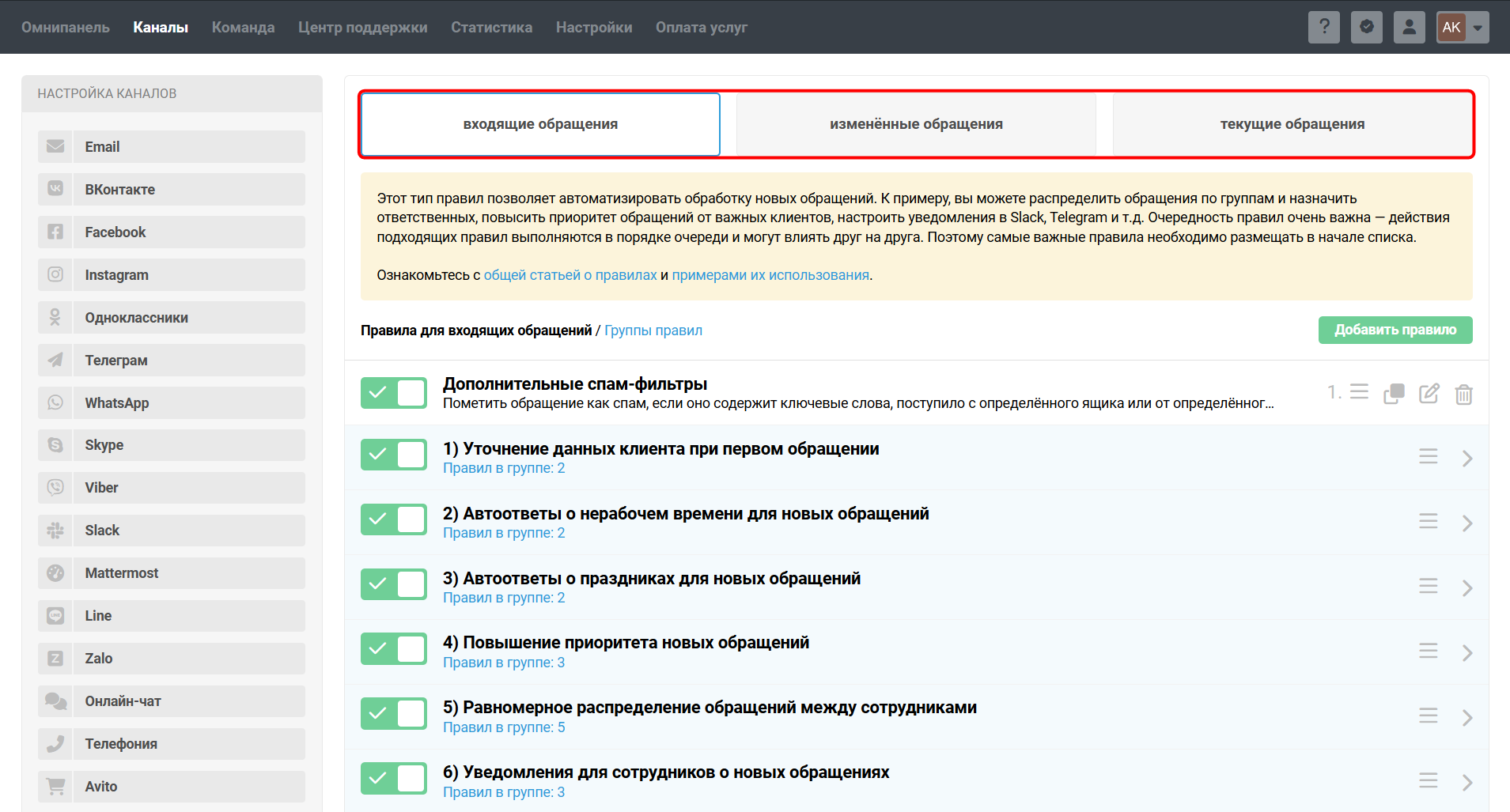Click the help question mark icon
This screenshot has height=812, width=1510.
[1323, 27]
